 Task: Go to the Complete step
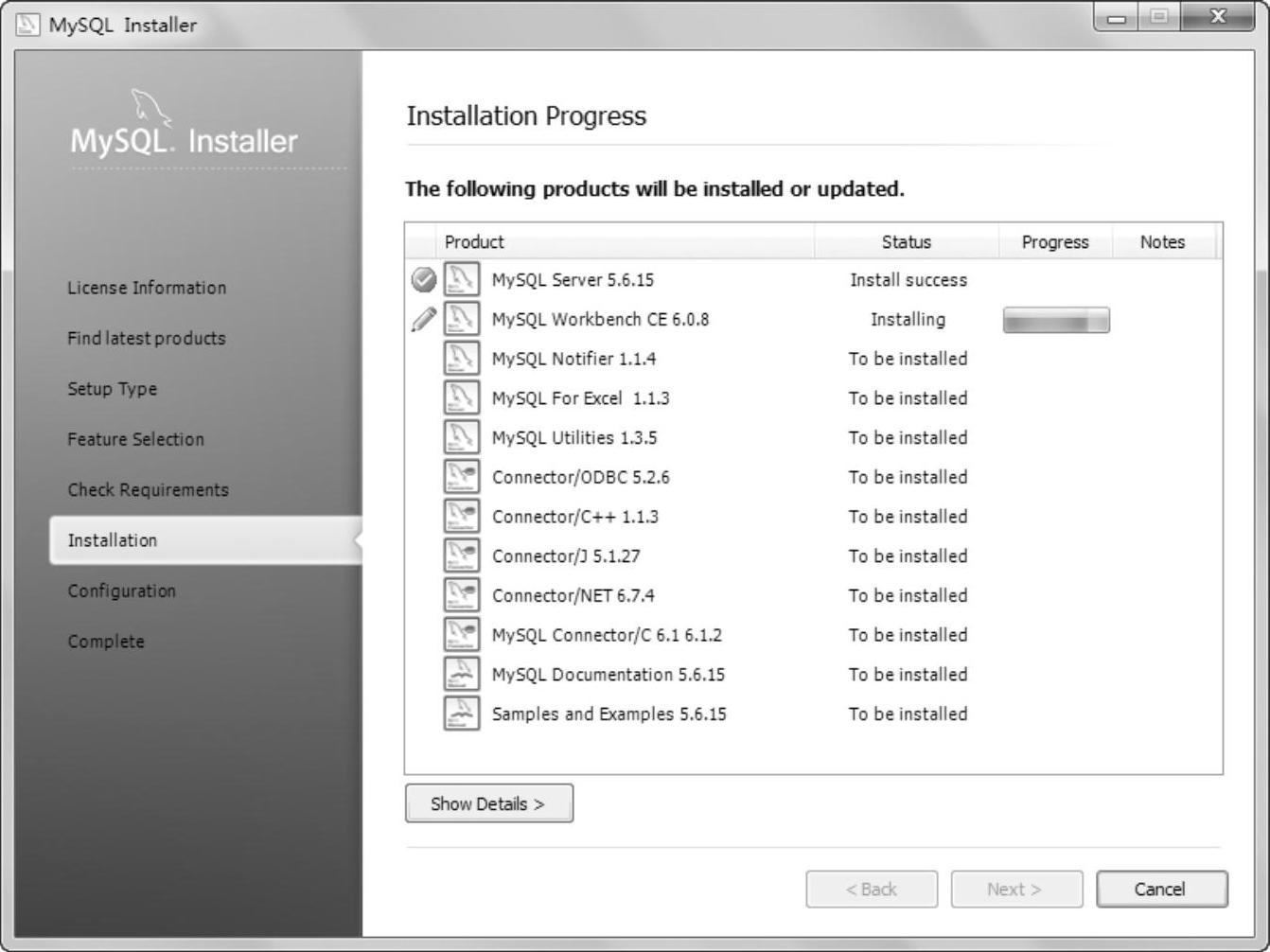(x=106, y=642)
